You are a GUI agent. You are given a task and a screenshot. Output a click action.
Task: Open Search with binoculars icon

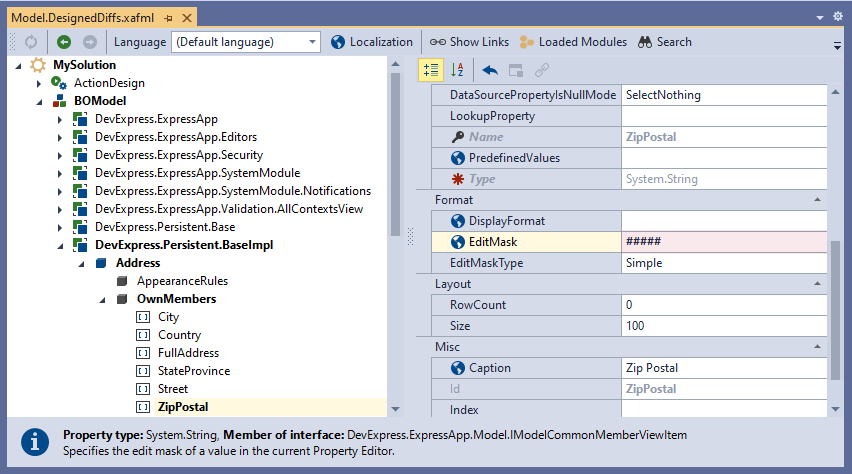(665, 42)
